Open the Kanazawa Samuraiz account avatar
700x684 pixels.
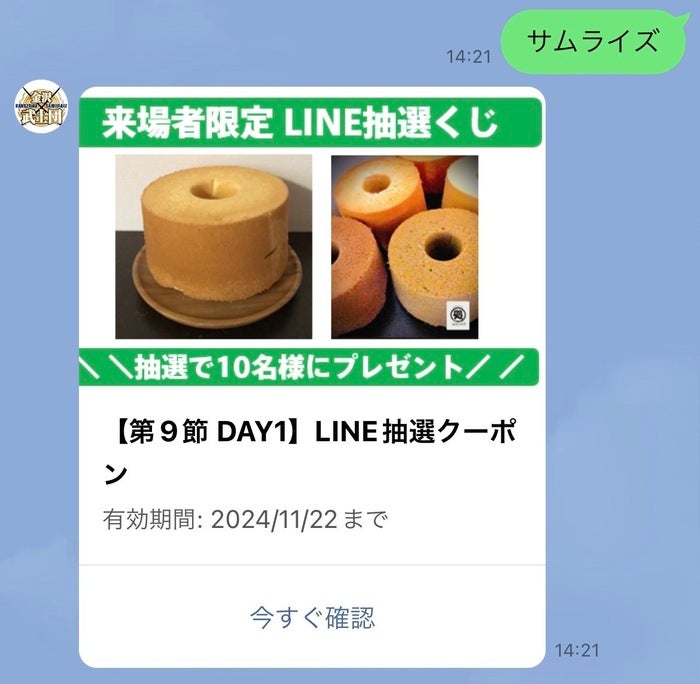tap(41, 106)
